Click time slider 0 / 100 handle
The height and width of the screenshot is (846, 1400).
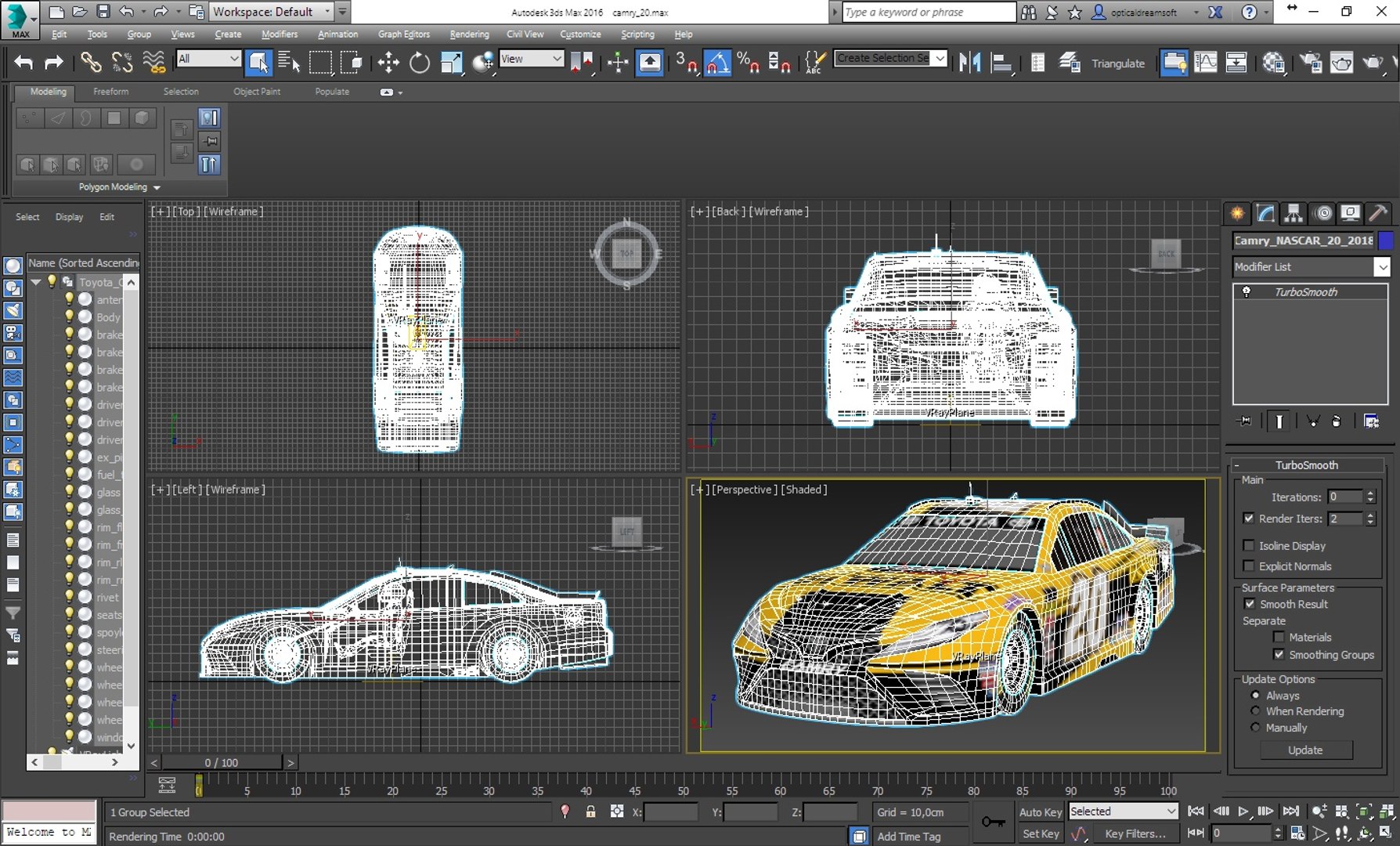click(222, 762)
